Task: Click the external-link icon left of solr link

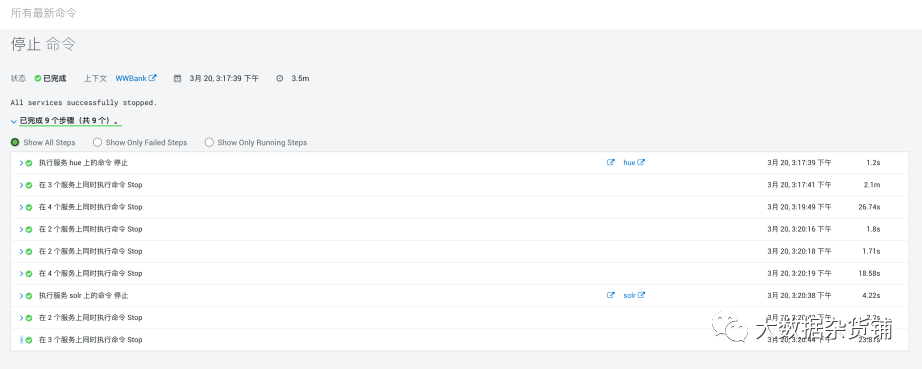Action: coord(610,296)
